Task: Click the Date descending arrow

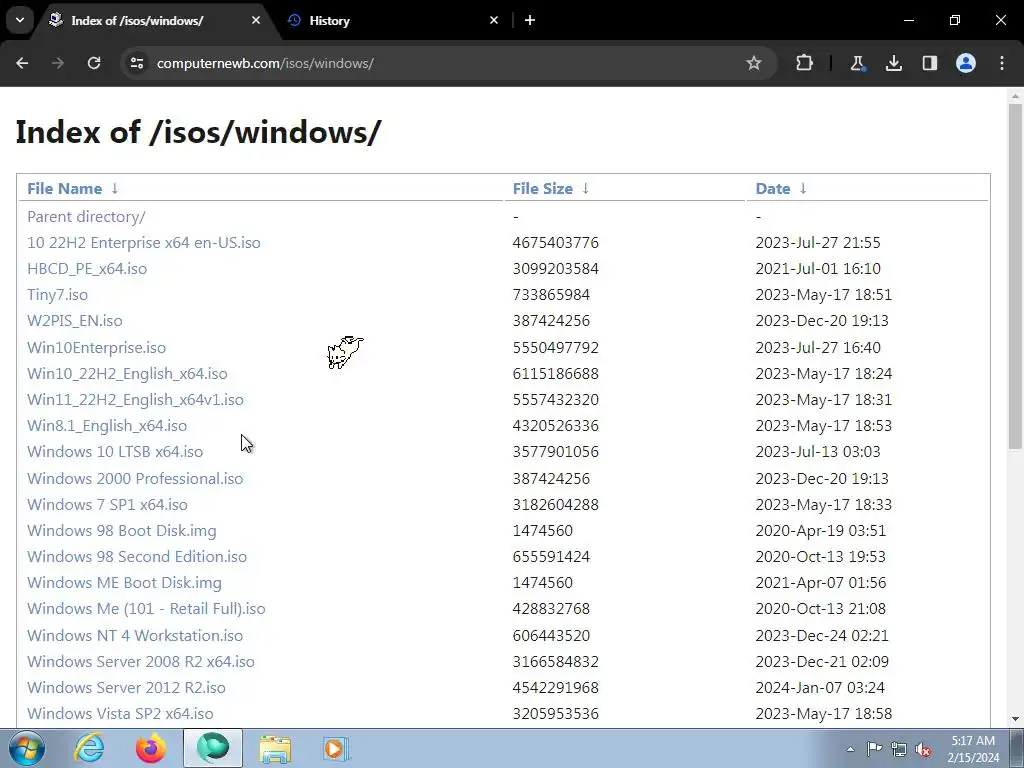Action: coord(803,189)
